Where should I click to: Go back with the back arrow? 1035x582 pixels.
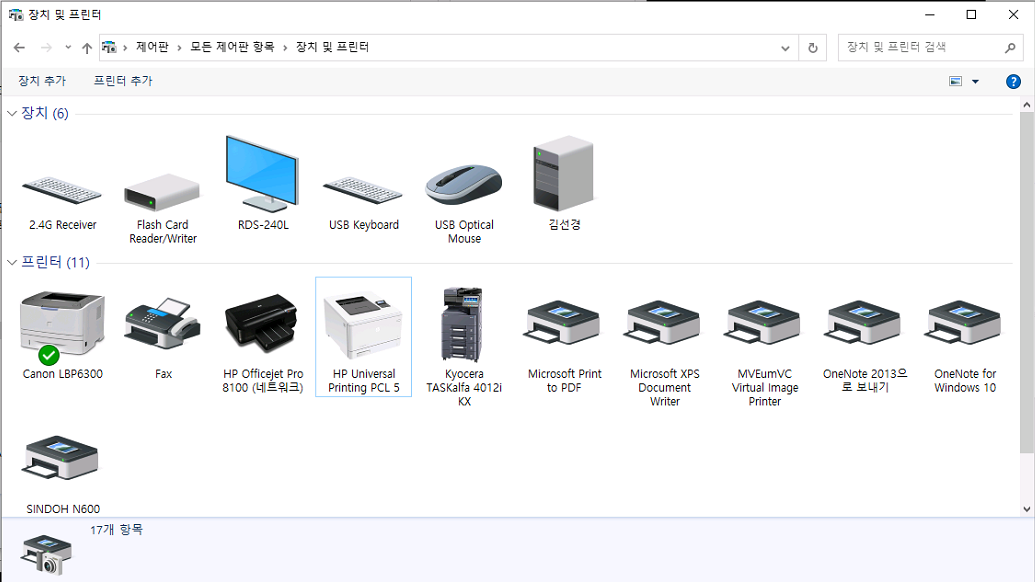[19, 48]
